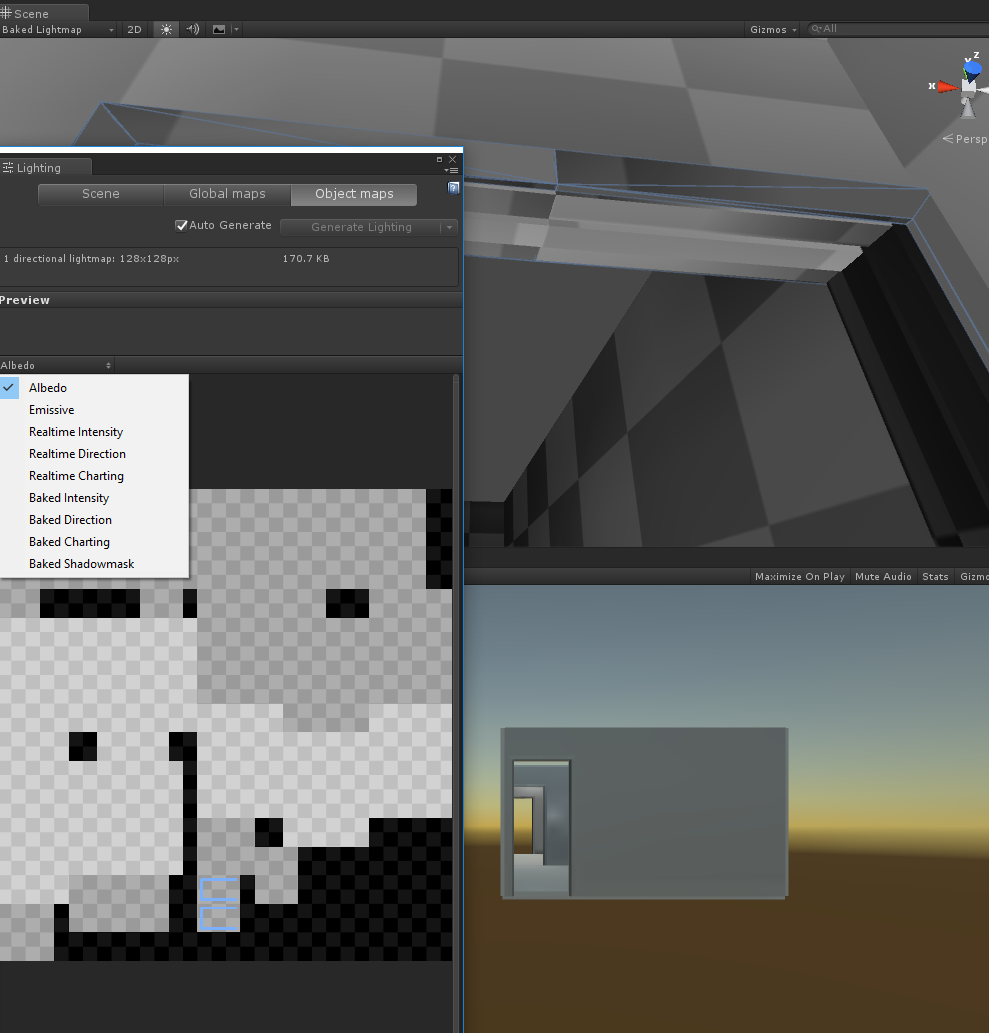
Task: Close the Lighting window
Action: pyautogui.click(x=453, y=159)
